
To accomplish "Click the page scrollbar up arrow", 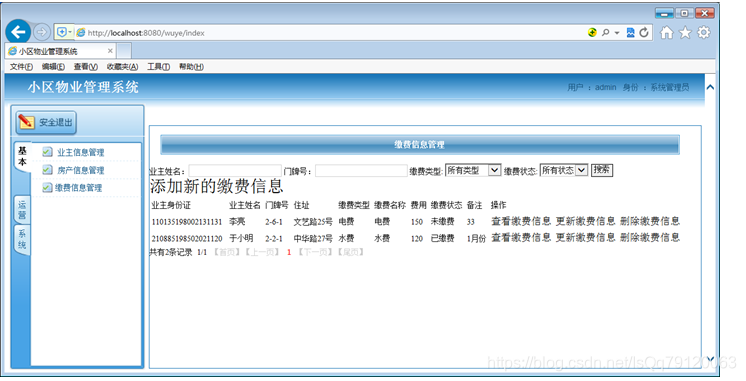I will point(710,87).
